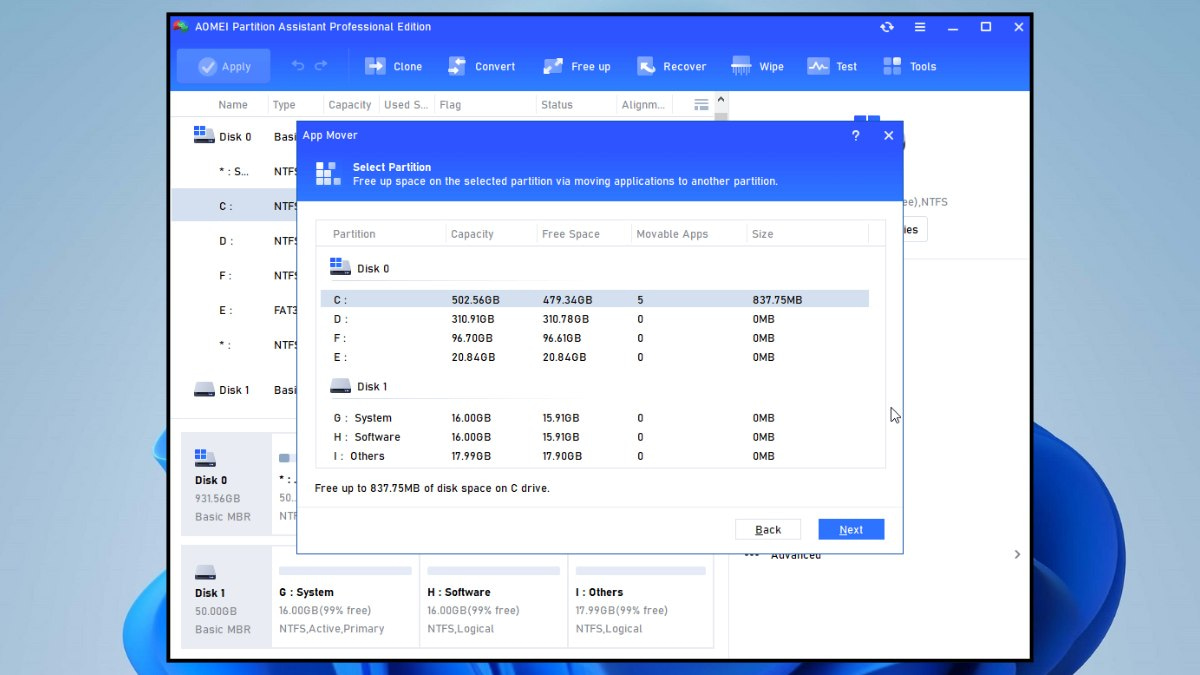This screenshot has width=1200, height=675.
Task: Click the refresh icon in title bar
Action: point(886,27)
